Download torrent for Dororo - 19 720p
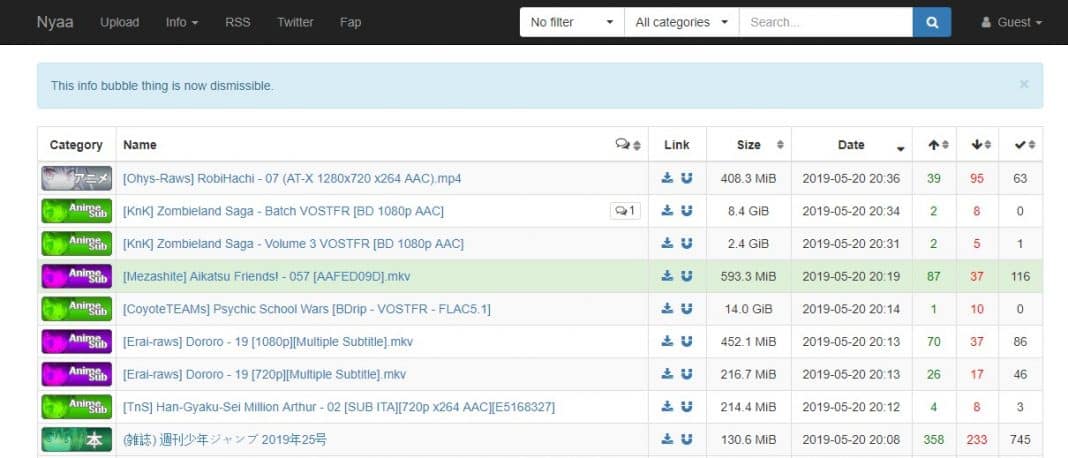This screenshot has height=458, width=1068. tap(668, 374)
